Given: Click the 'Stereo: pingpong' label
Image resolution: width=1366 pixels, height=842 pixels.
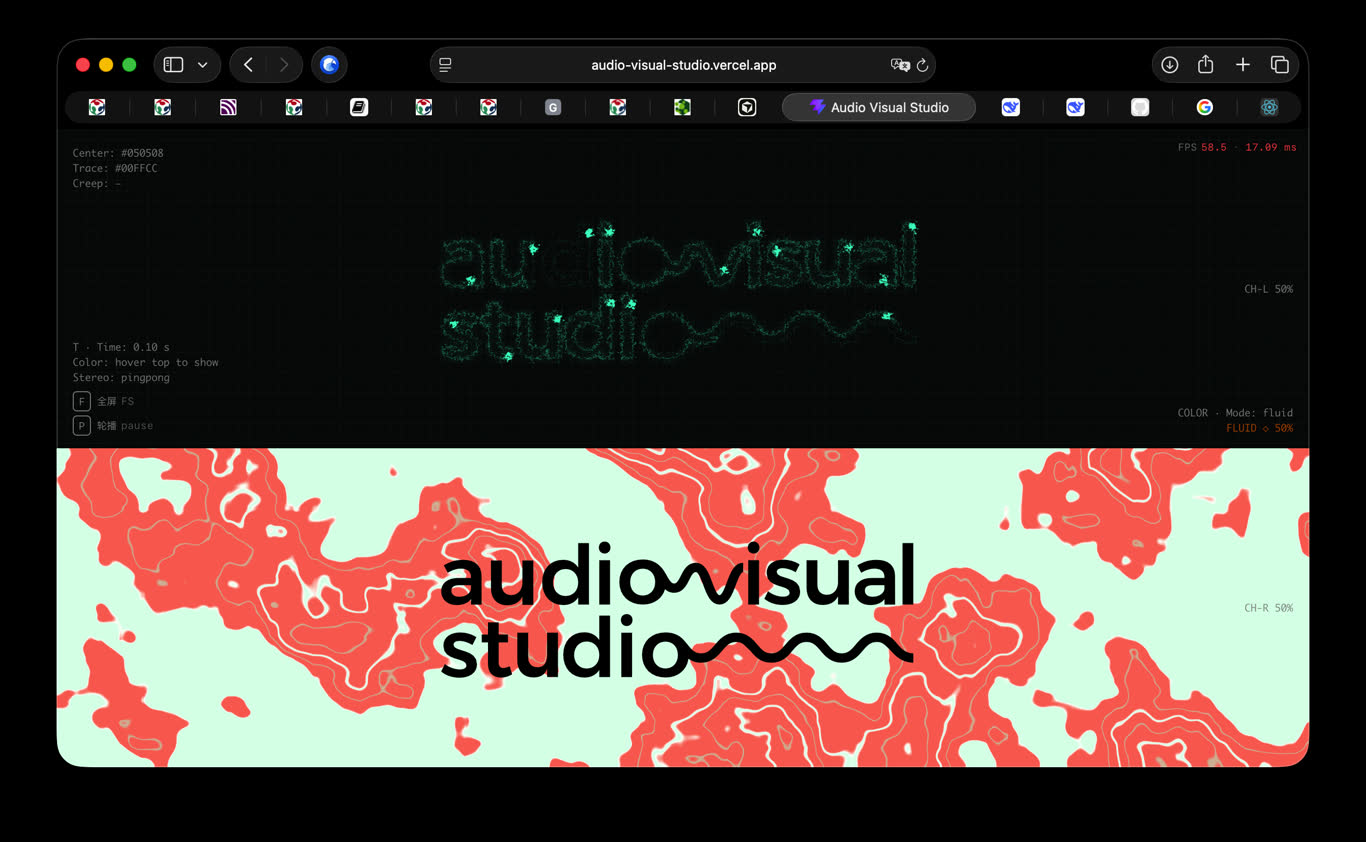Looking at the screenshot, I should pyautogui.click(x=121, y=378).
